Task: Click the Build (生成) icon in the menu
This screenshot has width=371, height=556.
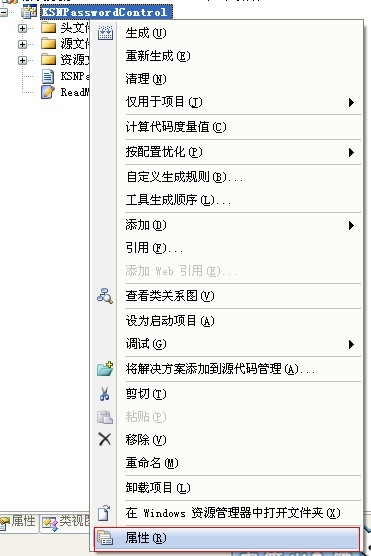Action: (x=105, y=33)
